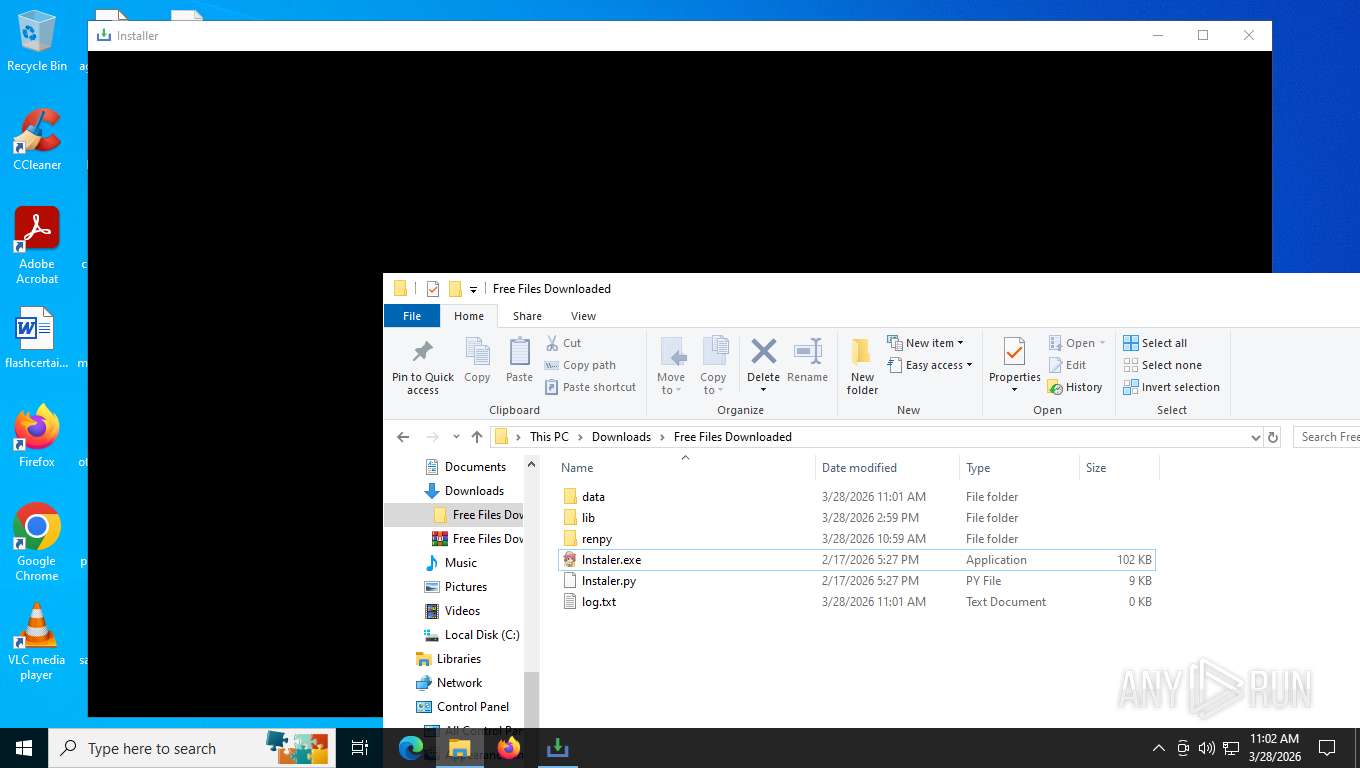Click the Windows Start button
Screen dimensions: 1360x768
pos(24,748)
